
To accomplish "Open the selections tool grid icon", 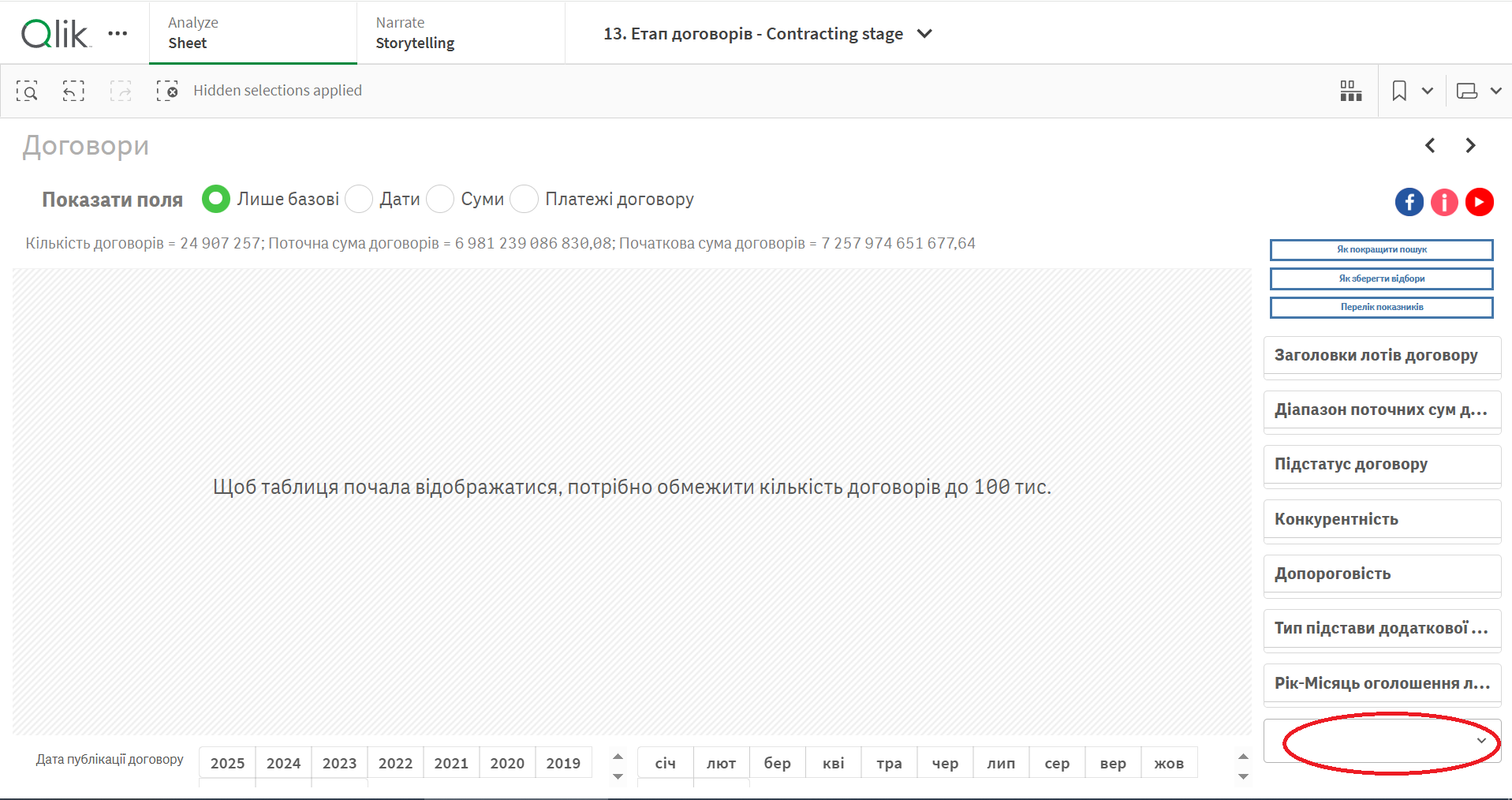I will click(x=1350, y=92).
